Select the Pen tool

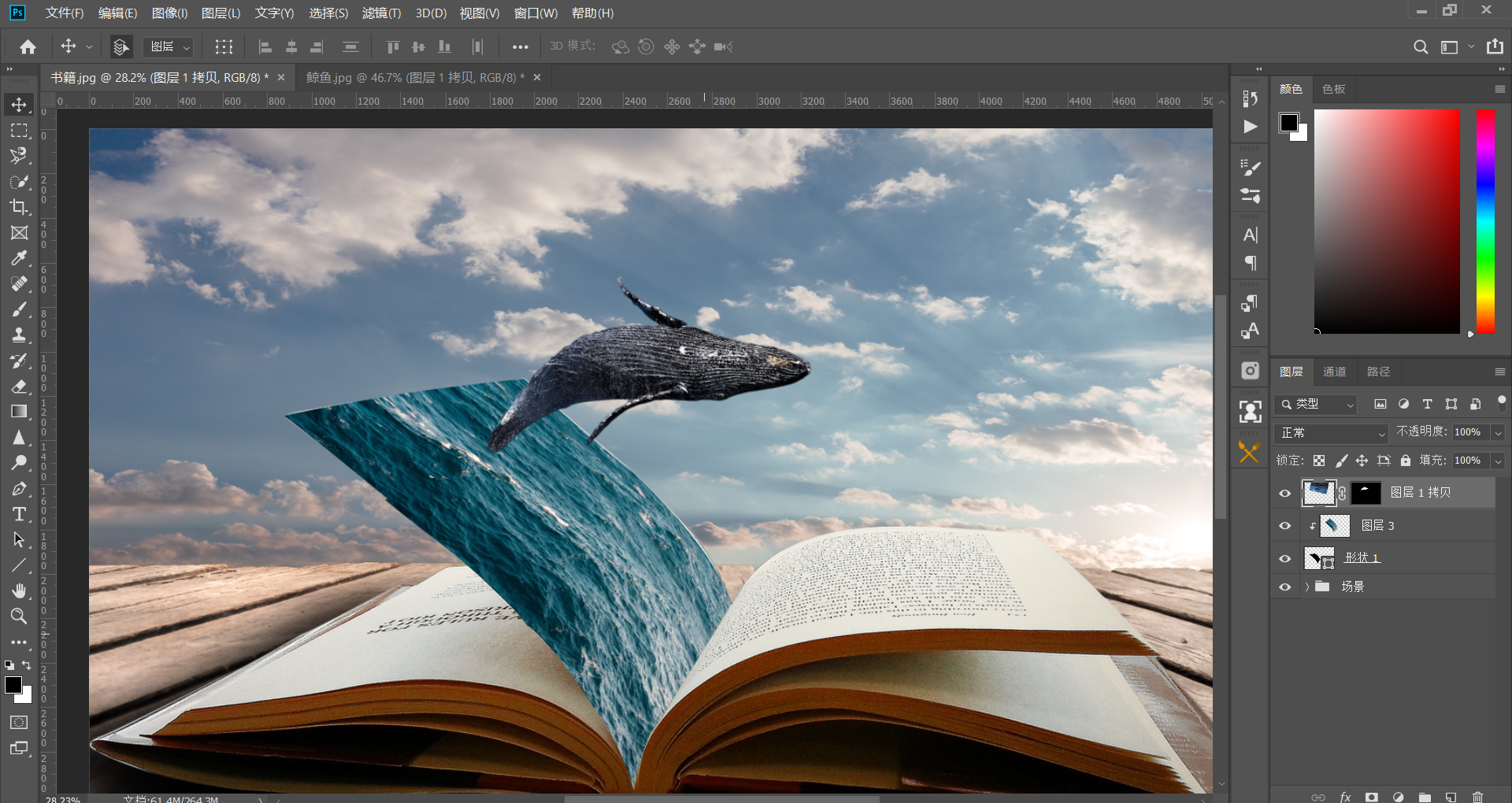point(19,489)
